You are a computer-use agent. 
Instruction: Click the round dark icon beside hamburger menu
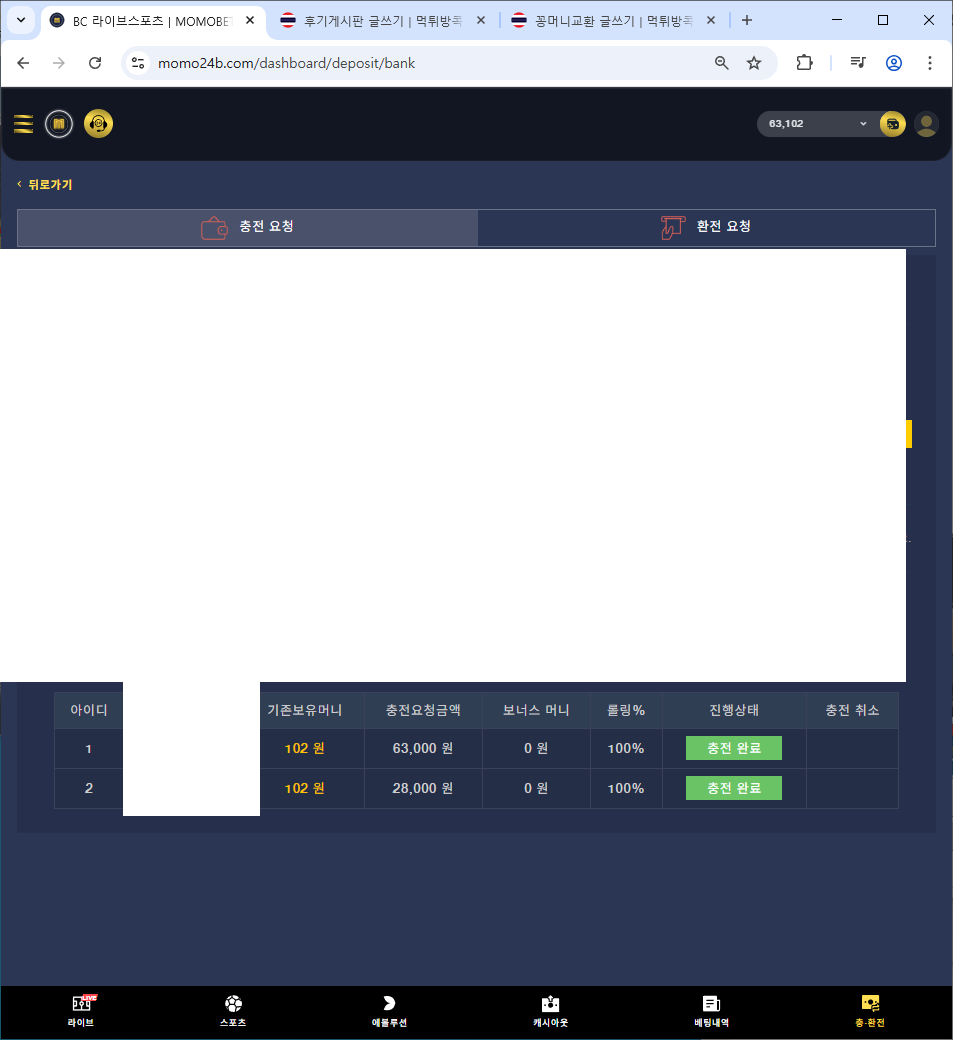click(x=59, y=124)
